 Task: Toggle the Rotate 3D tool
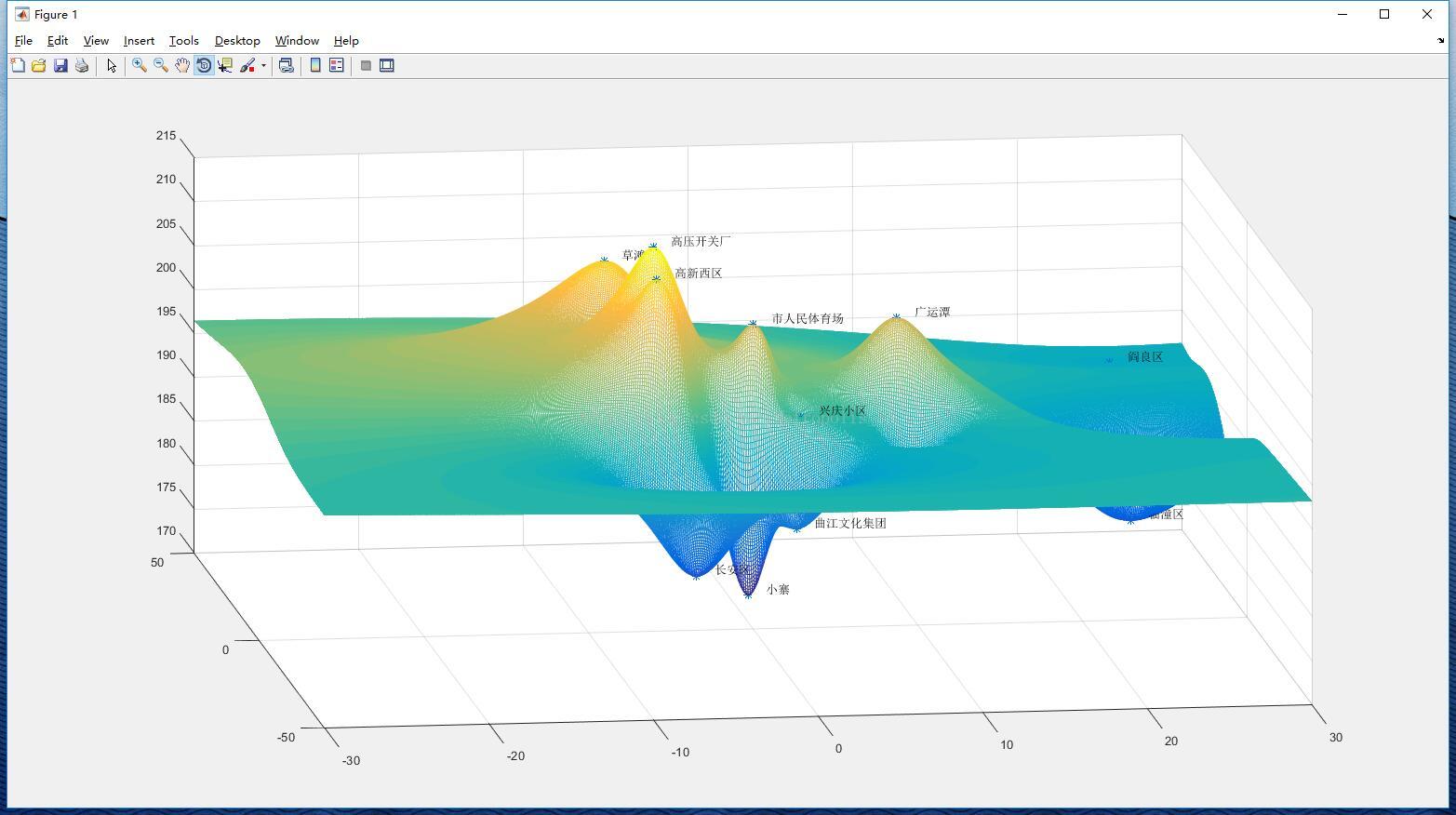tap(204, 65)
